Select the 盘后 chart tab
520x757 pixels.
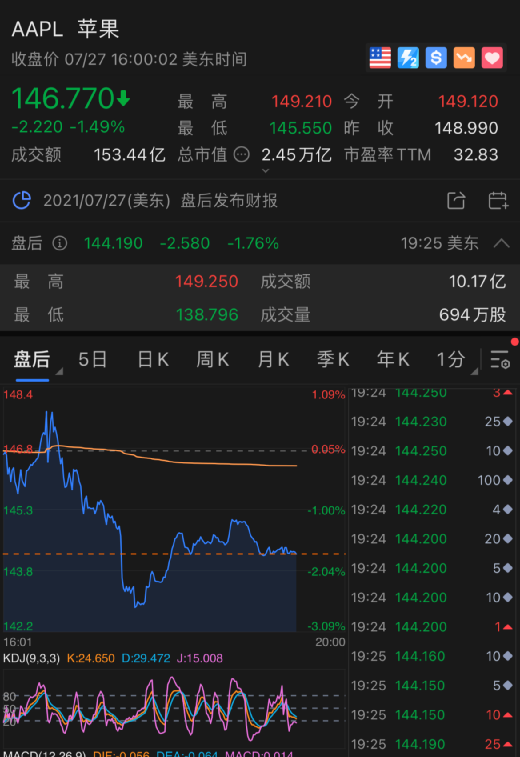[32, 360]
